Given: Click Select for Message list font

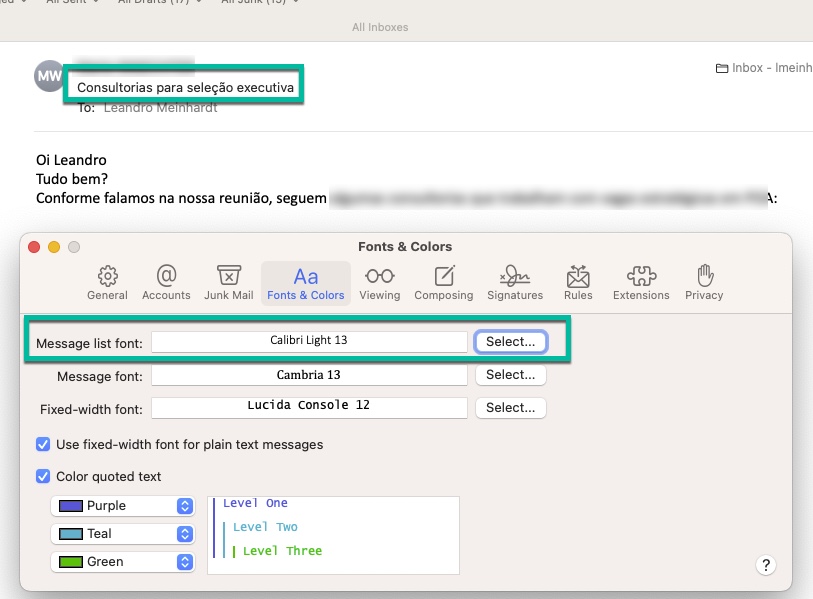Looking at the screenshot, I should 511,342.
